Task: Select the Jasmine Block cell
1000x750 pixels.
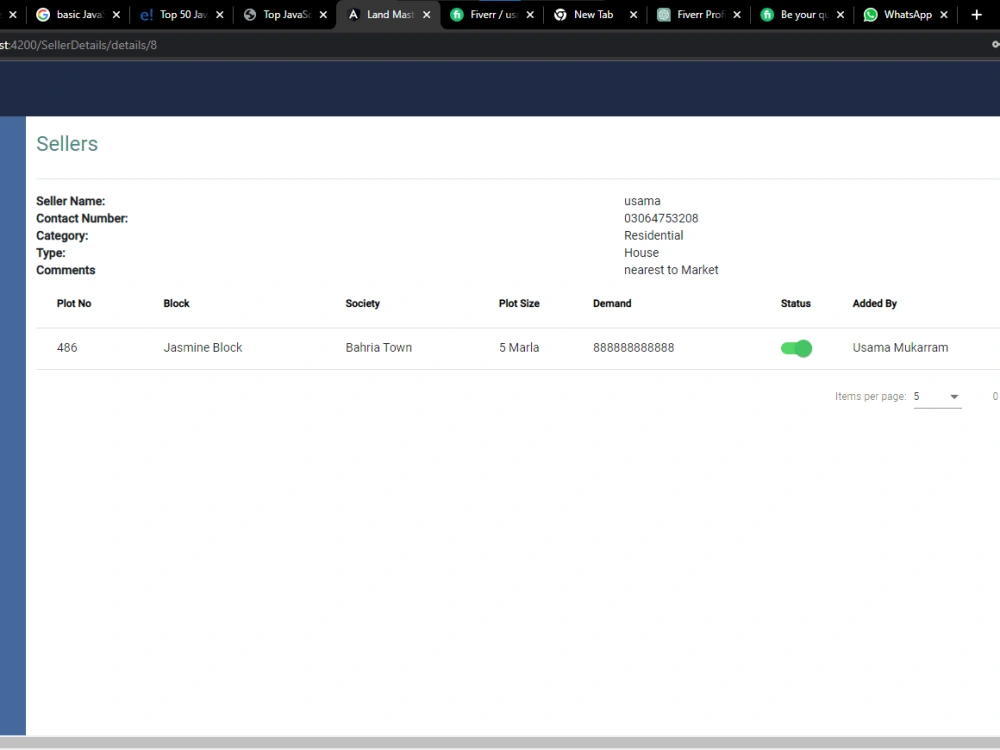Action: tap(203, 348)
